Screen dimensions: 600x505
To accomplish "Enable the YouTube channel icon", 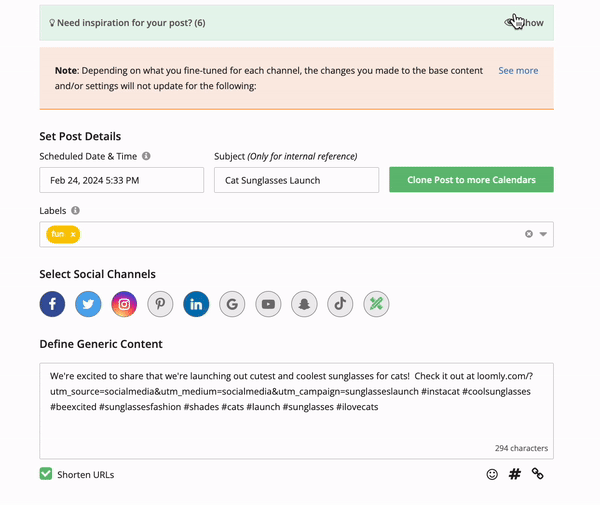I will (268, 305).
